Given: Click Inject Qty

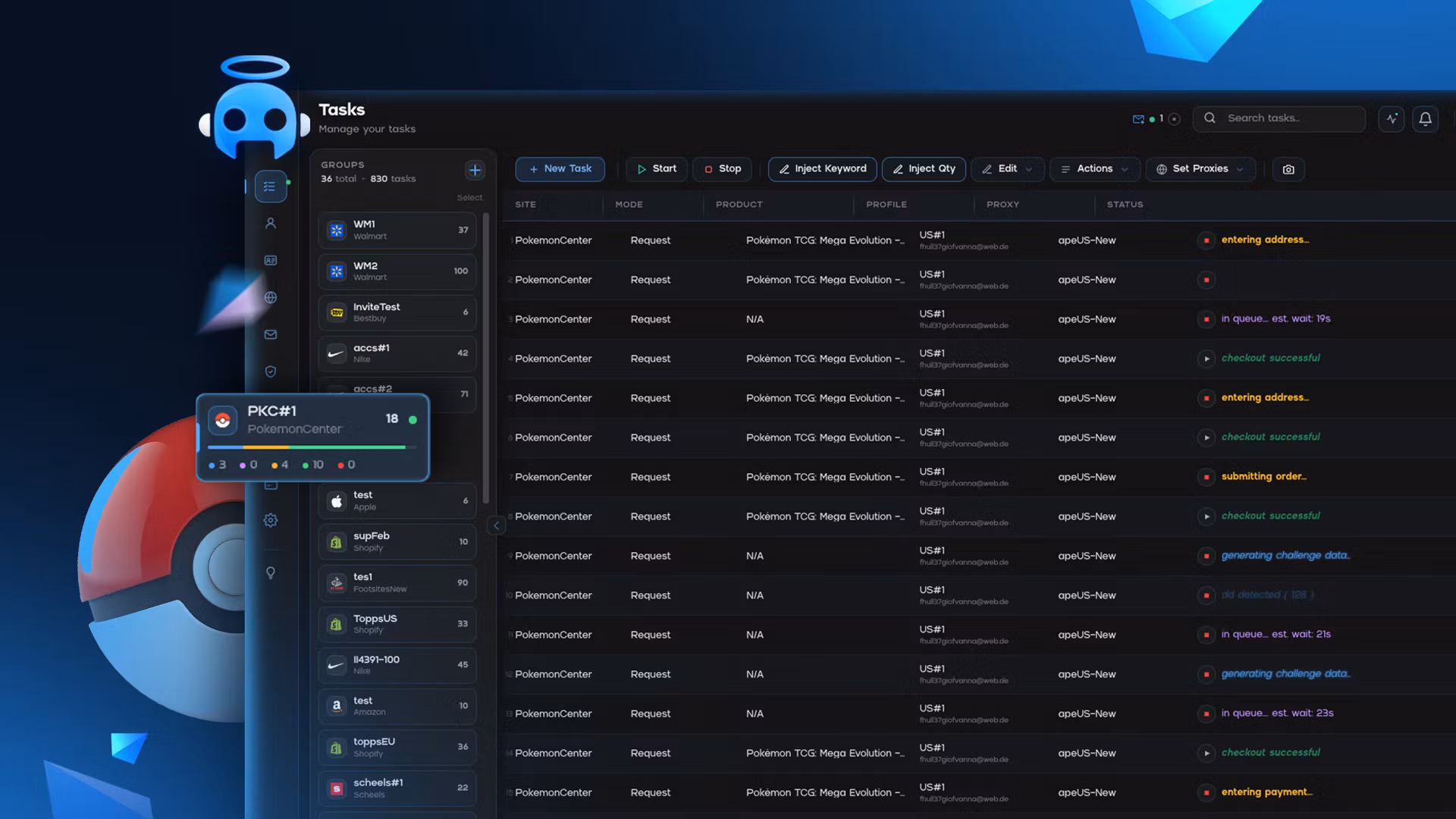Looking at the screenshot, I should pyautogui.click(x=924, y=169).
